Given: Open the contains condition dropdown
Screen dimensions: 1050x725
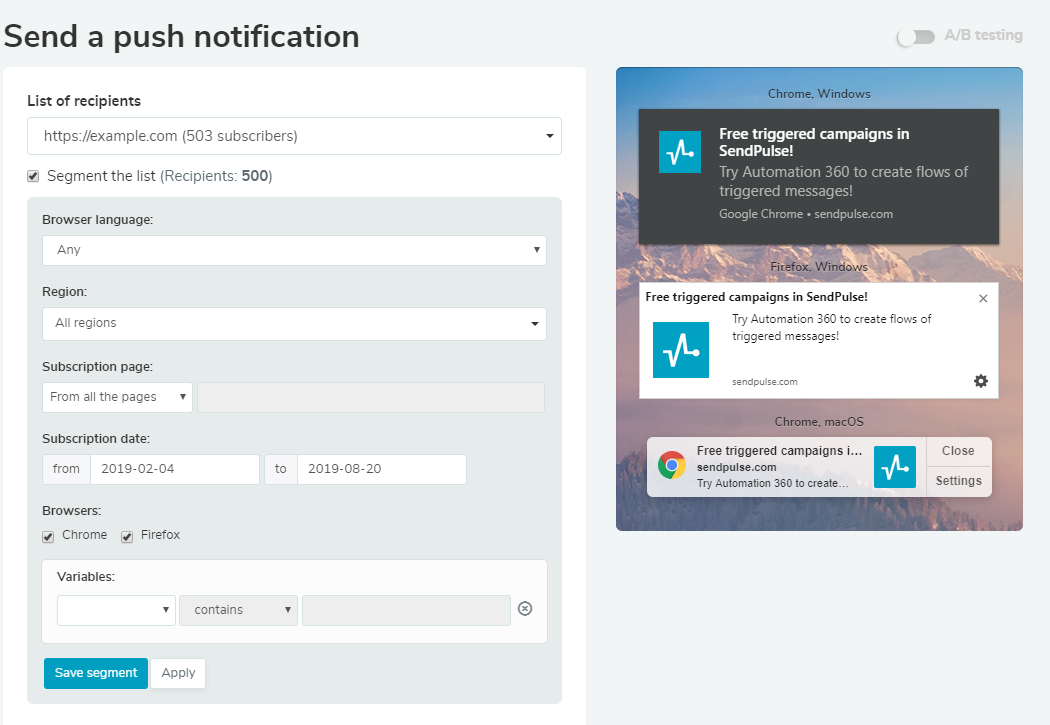Looking at the screenshot, I should pyautogui.click(x=238, y=611).
